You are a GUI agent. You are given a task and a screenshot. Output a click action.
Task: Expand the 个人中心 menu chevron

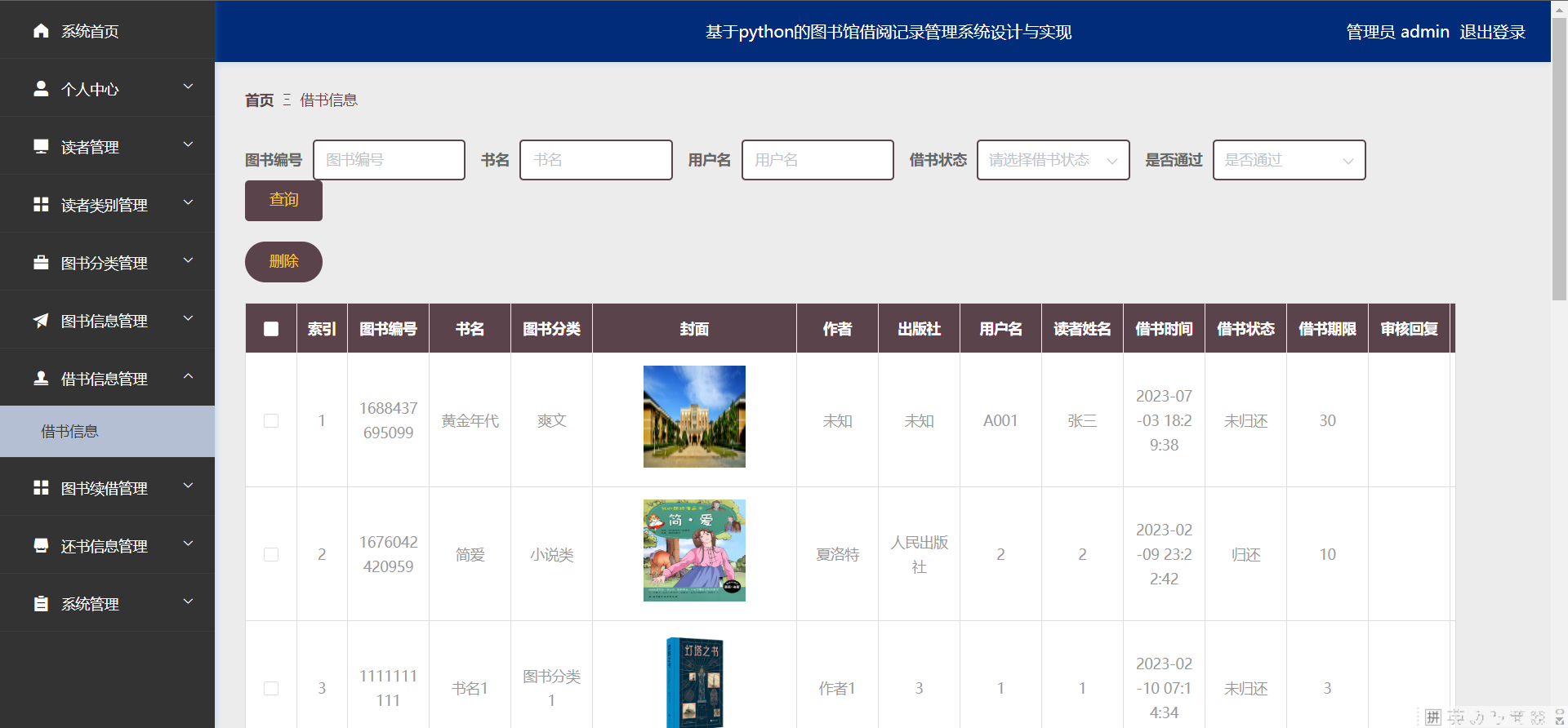point(188,87)
